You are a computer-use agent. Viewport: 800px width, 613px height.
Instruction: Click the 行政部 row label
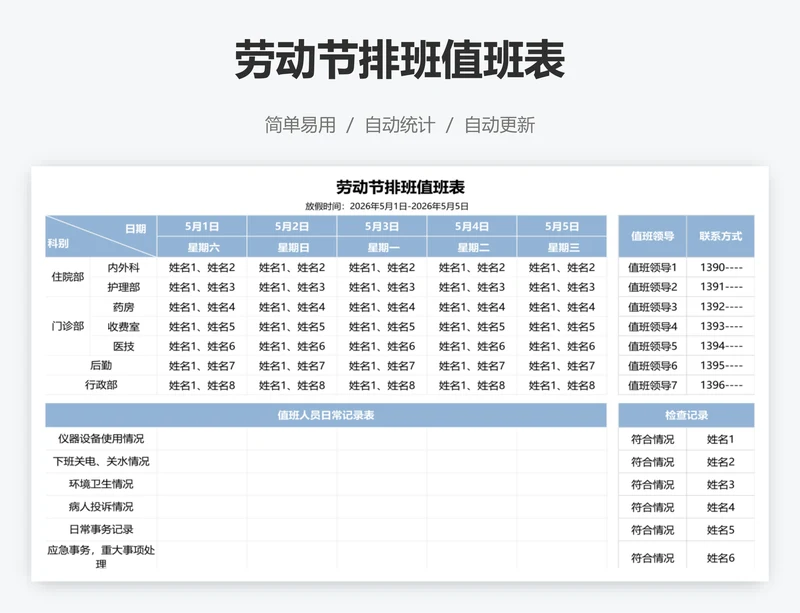(101, 385)
